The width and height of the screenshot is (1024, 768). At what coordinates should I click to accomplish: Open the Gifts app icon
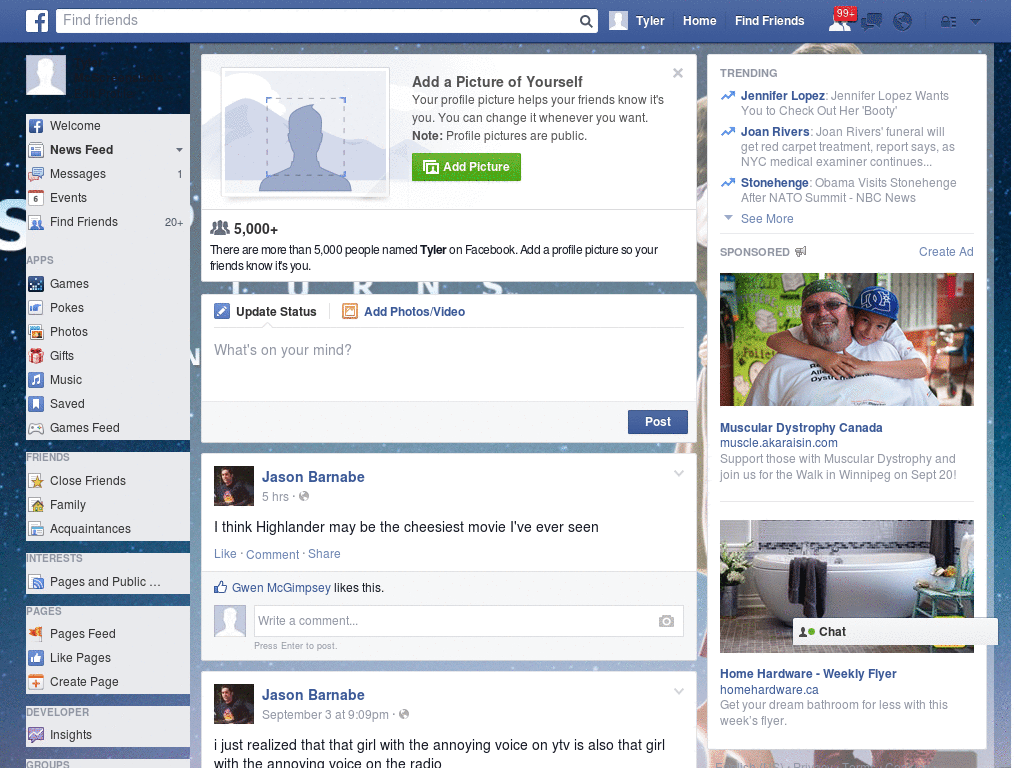(x=36, y=356)
